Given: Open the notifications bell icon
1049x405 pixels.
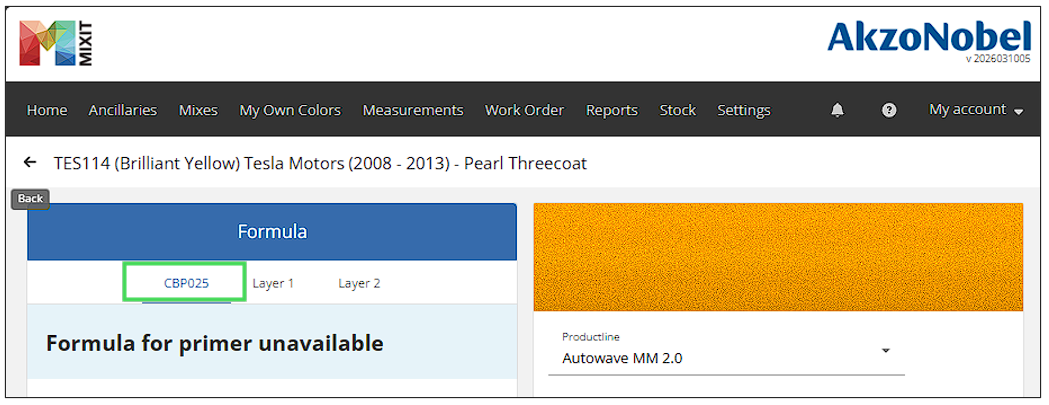Looking at the screenshot, I should click(x=837, y=110).
